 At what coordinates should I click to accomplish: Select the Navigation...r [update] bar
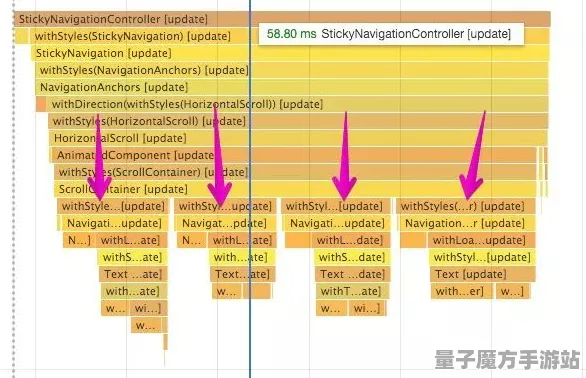click(467, 223)
